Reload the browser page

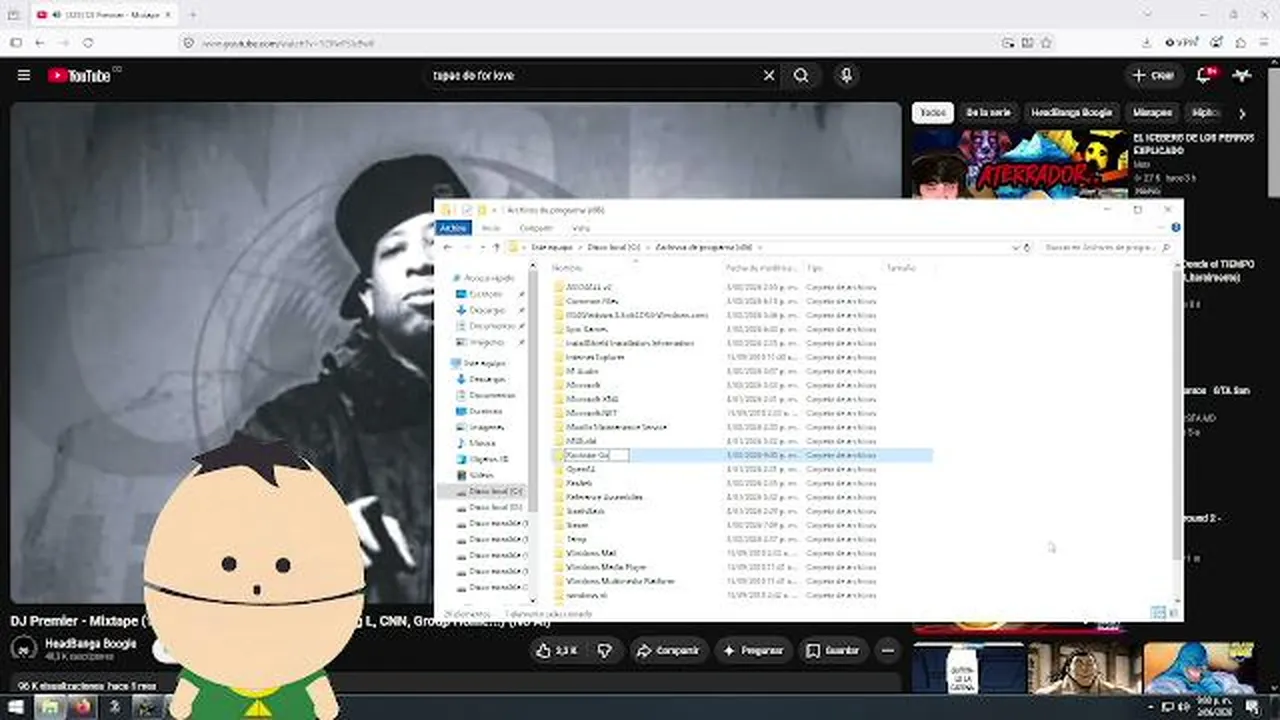point(89,43)
